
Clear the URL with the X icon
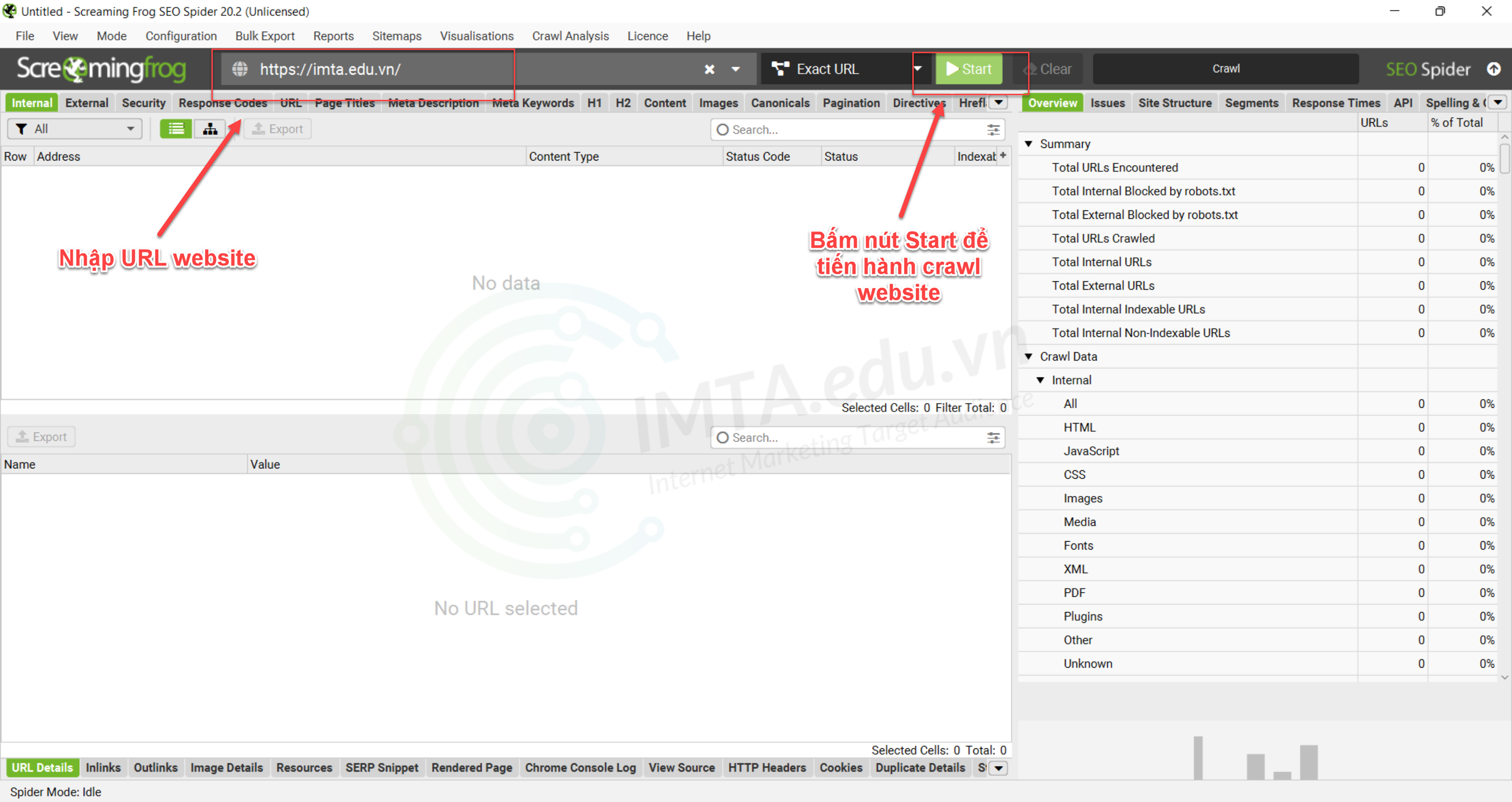pyautogui.click(x=709, y=69)
